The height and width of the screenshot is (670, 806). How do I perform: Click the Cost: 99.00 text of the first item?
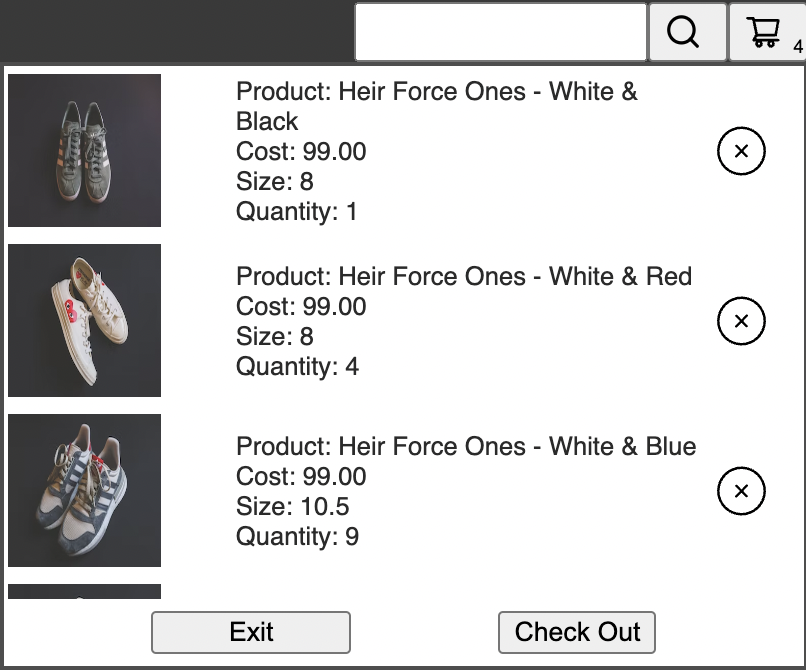click(x=300, y=152)
